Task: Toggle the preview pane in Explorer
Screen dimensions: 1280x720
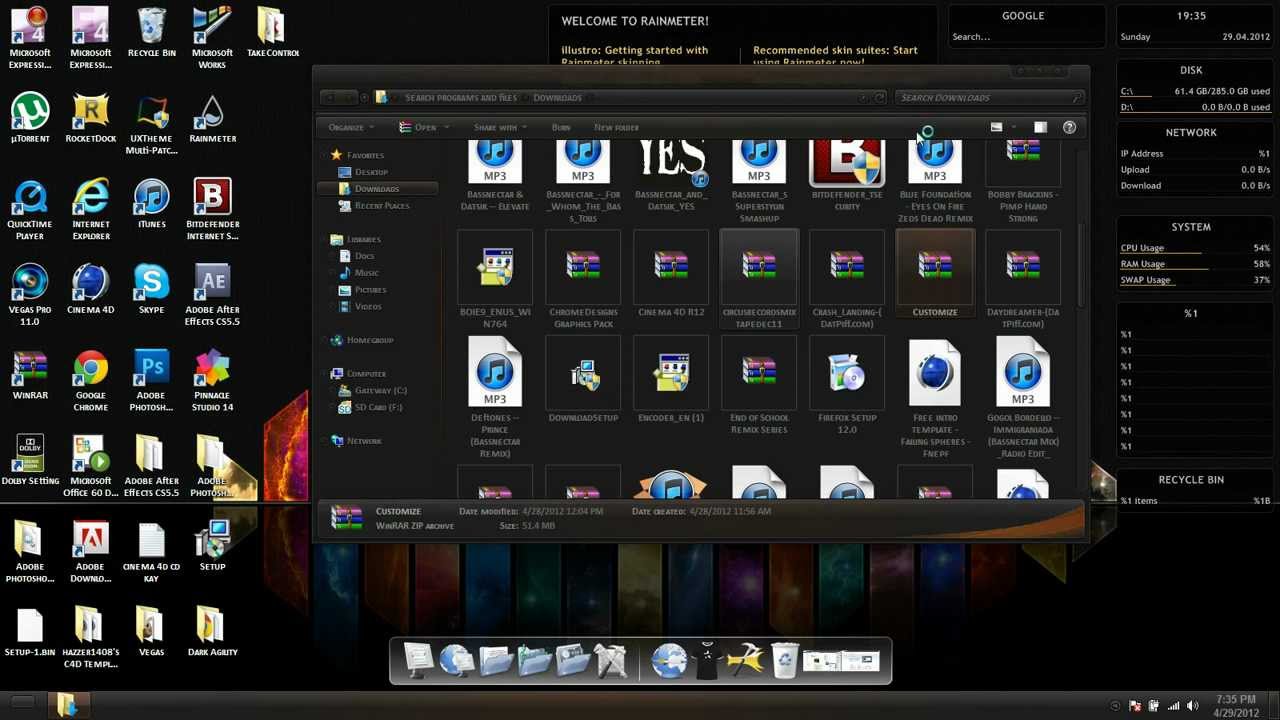Action: click(1040, 127)
